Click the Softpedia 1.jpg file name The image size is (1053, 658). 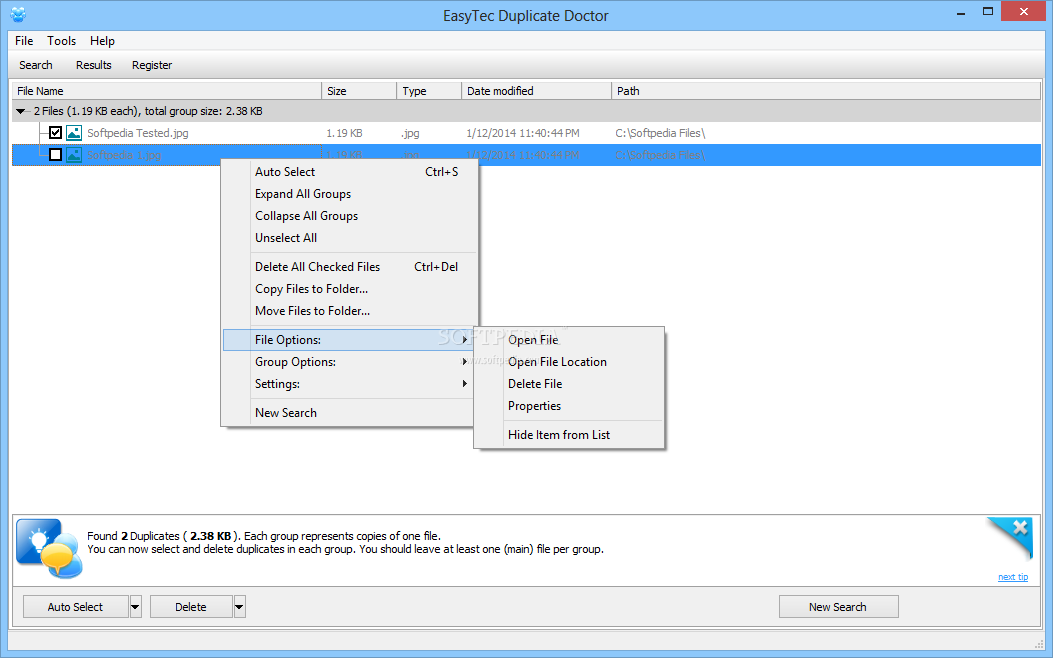124,155
